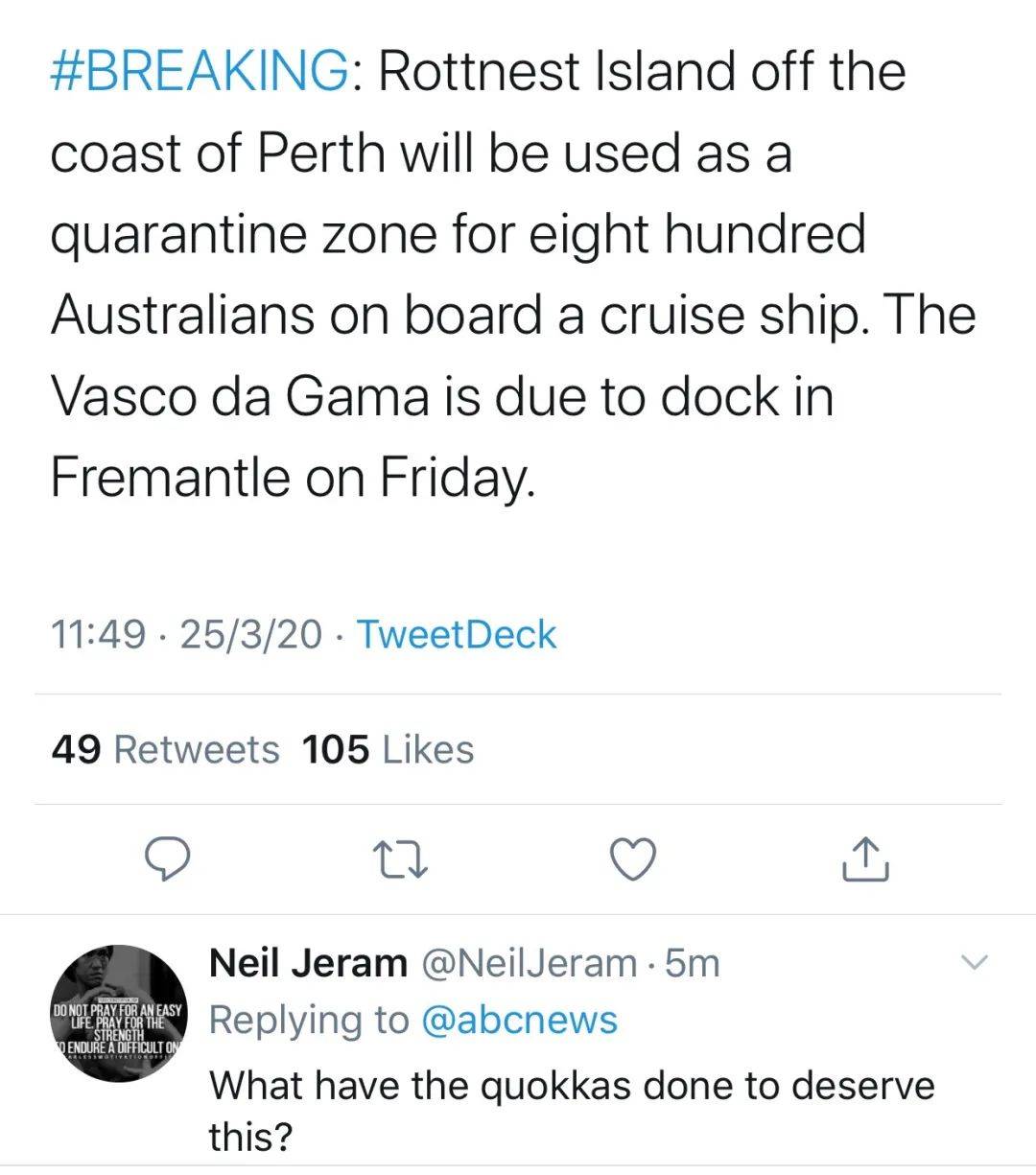Tap 'Vasco da Gama' in the tweet body

[239, 396]
